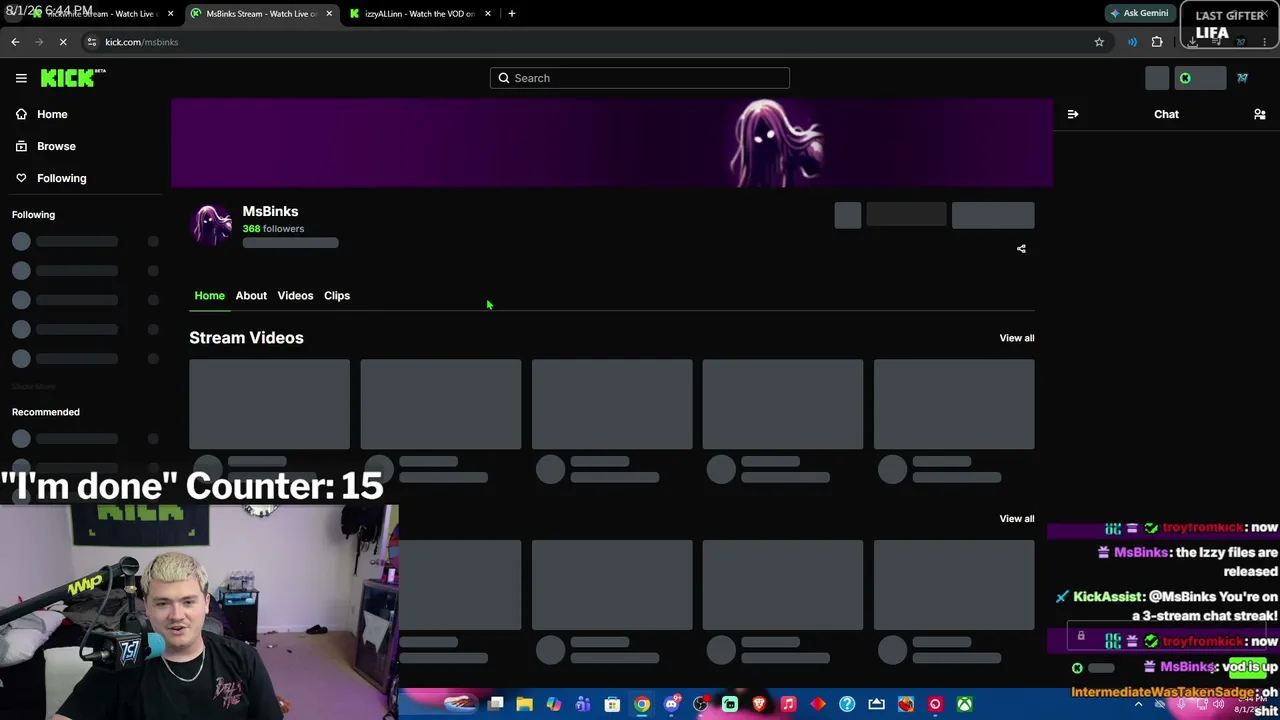Click the purple MsBinks channel banner
Image resolution: width=1280 pixels, height=720 pixels.
[612, 143]
